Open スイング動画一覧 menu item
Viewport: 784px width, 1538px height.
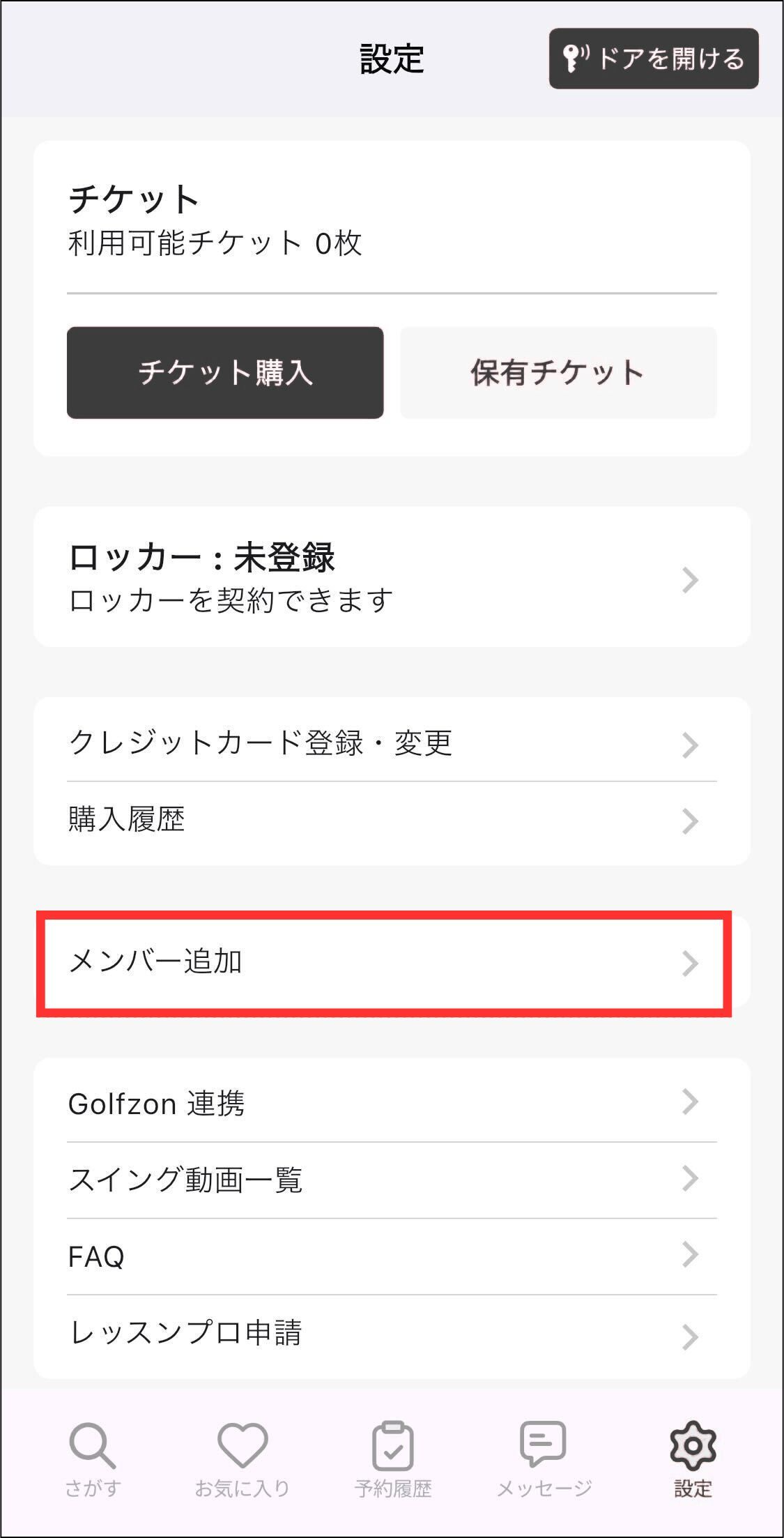[x=185, y=1180]
